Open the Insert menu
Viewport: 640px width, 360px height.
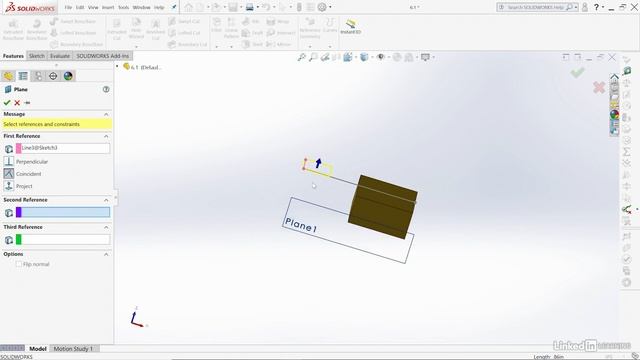[108, 7]
